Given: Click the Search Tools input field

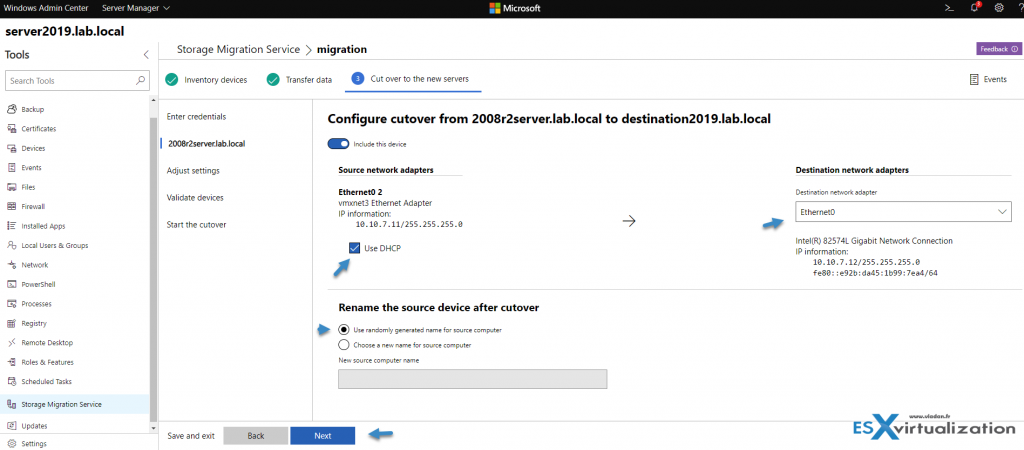Looking at the screenshot, I should point(70,80).
